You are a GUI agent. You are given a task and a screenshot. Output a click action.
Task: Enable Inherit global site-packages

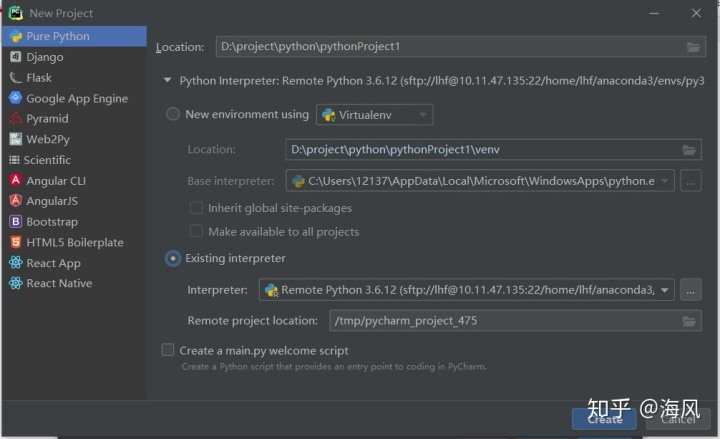point(197,208)
